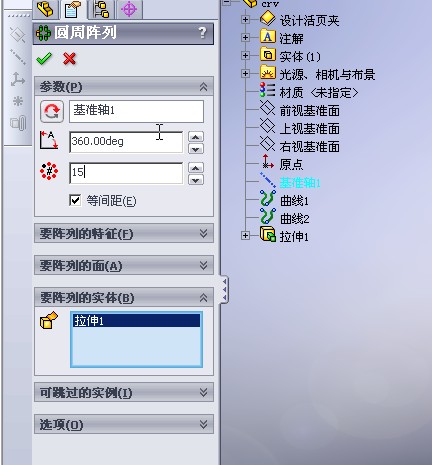Increase the angle value with up arrow
The image size is (432, 465).
196,137
